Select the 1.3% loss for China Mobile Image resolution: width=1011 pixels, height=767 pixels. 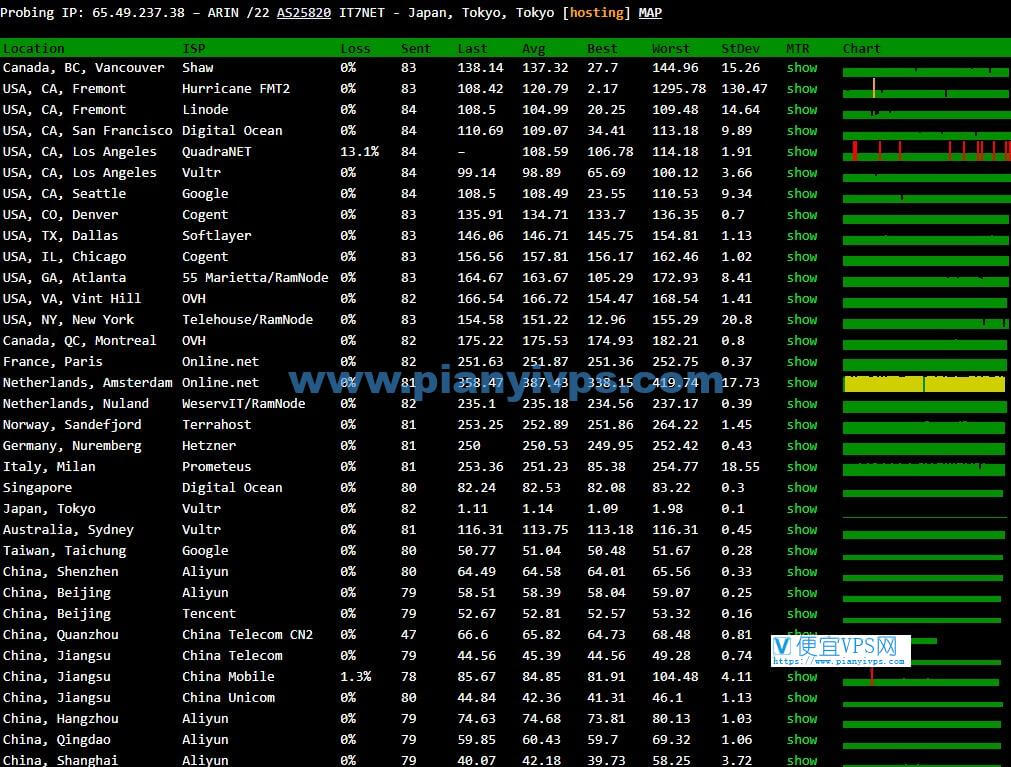coord(355,677)
